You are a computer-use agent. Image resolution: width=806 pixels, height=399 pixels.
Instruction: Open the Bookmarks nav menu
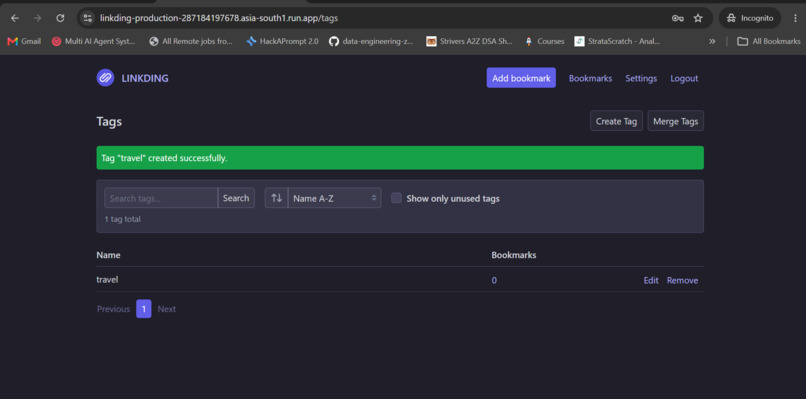coord(590,79)
